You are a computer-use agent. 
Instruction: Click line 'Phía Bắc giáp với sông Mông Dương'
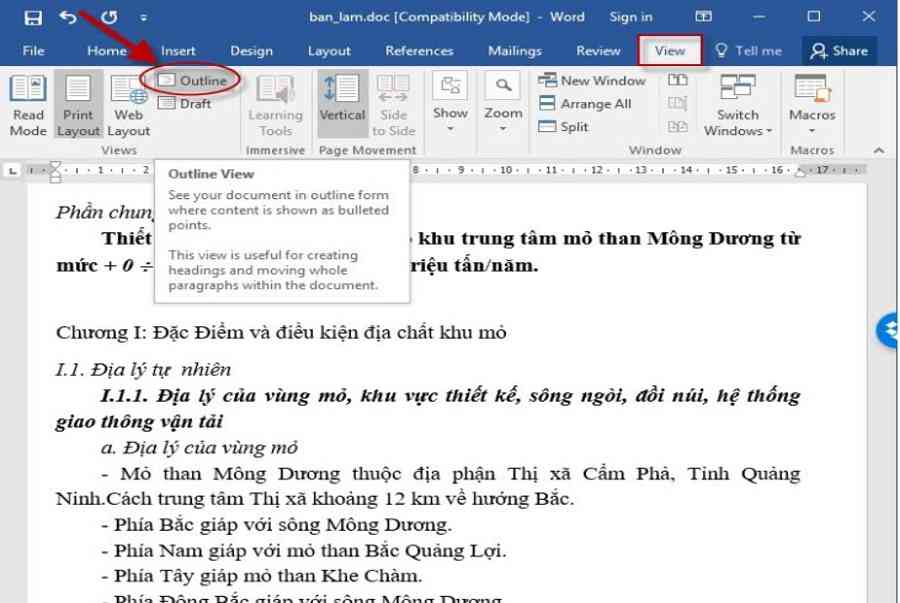pyautogui.click(x=277, y=524)
